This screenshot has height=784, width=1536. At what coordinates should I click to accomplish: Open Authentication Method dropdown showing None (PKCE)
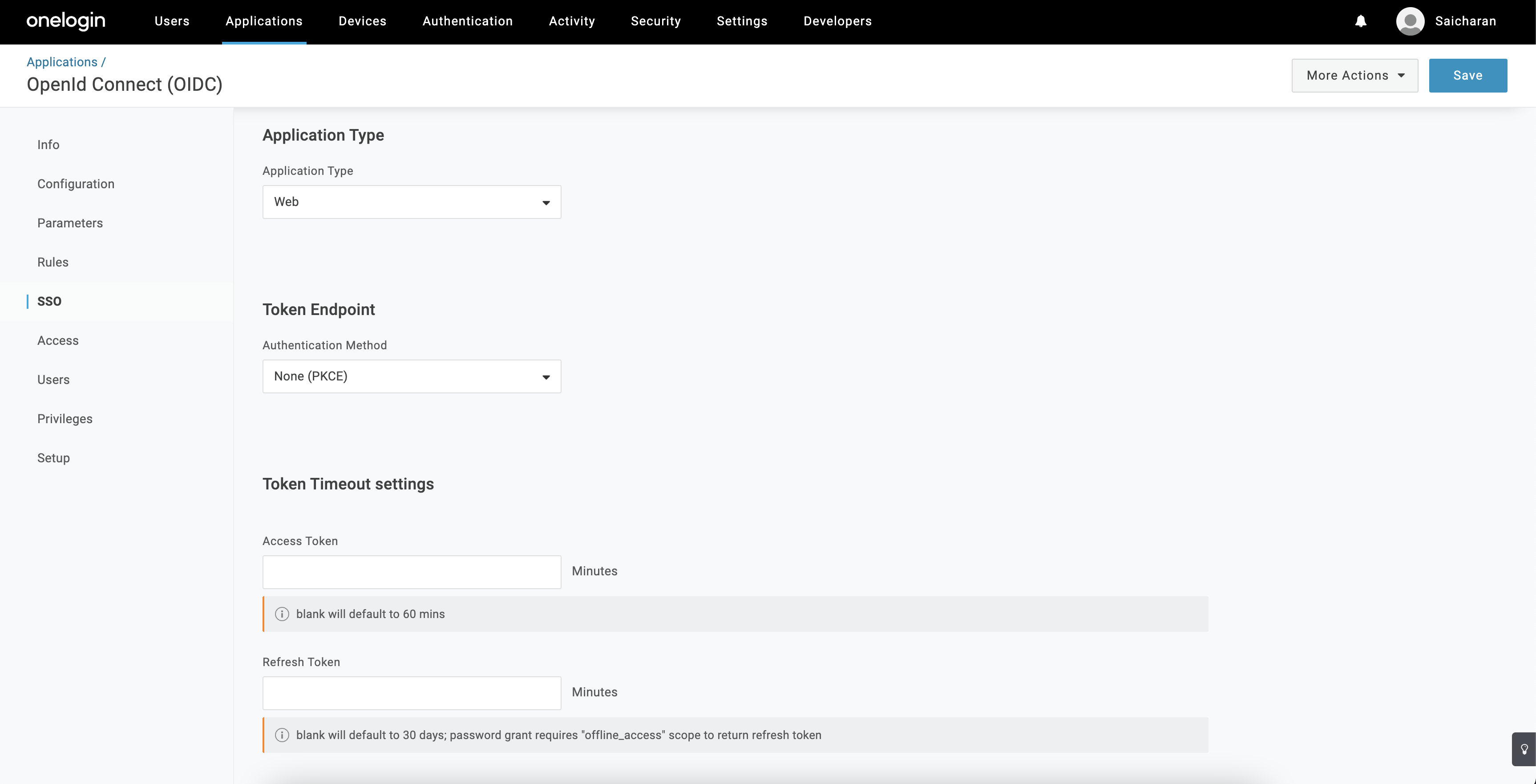[x=412, y=376]
